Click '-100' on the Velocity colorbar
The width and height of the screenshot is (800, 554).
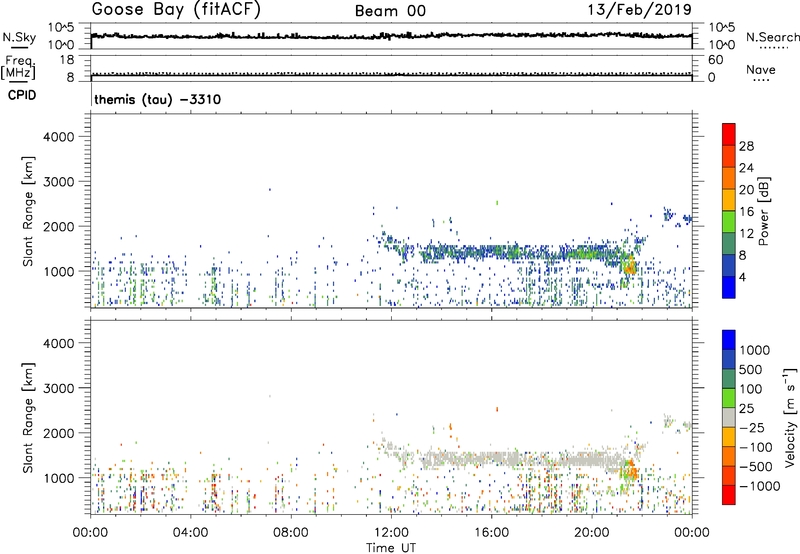tap(755, 447)
